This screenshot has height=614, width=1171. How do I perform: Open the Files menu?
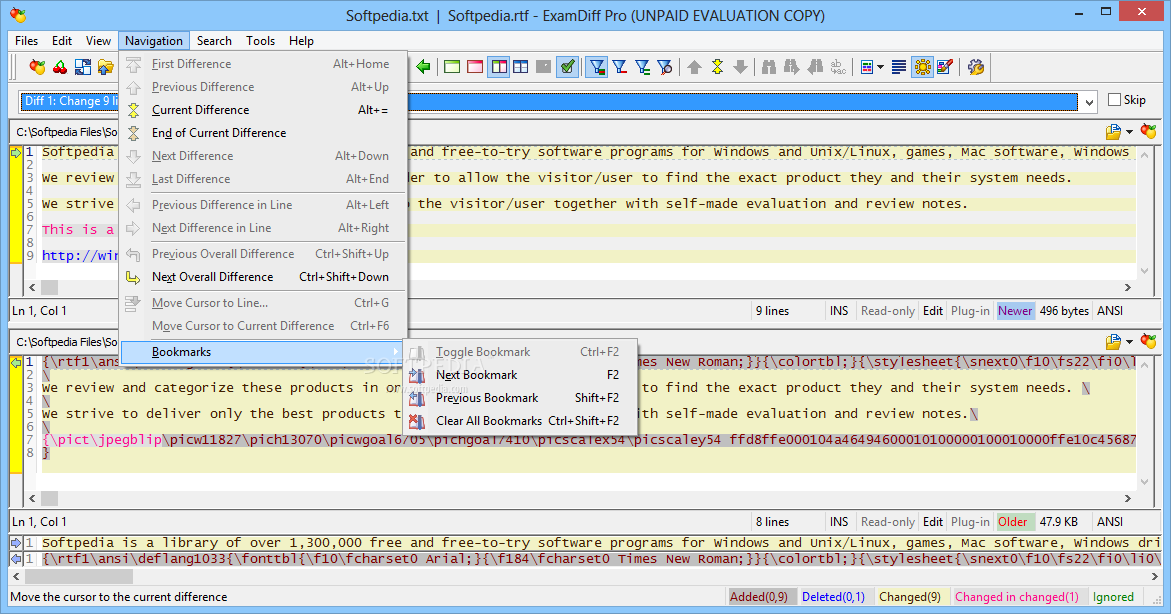pyautogui.click(x=26, y=41)
